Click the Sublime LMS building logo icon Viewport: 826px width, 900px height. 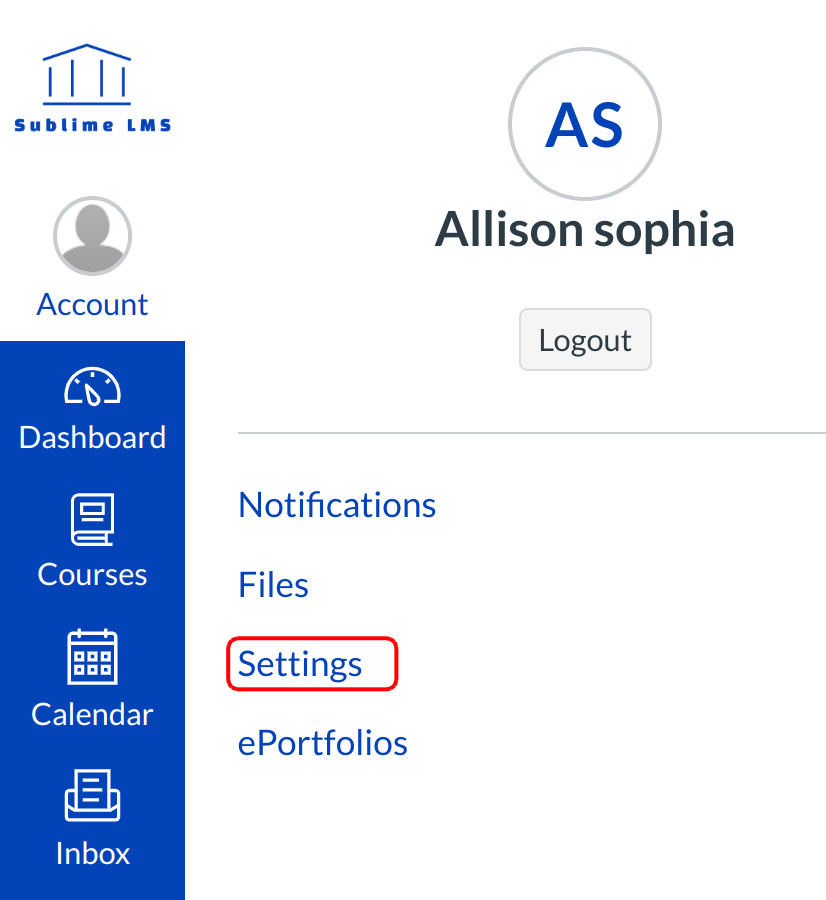coord(87,73)
